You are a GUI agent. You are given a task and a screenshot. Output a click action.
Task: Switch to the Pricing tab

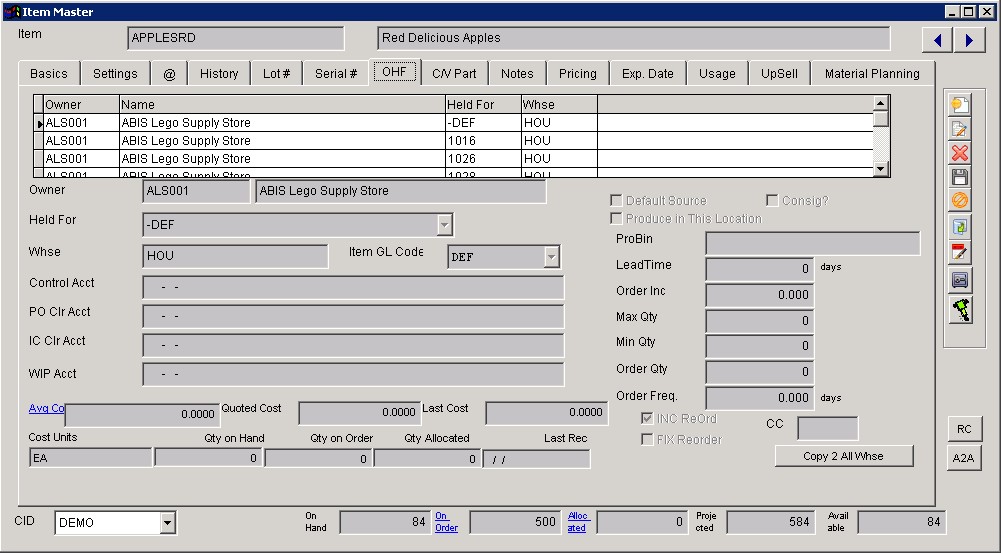click(x=577, y=73)
